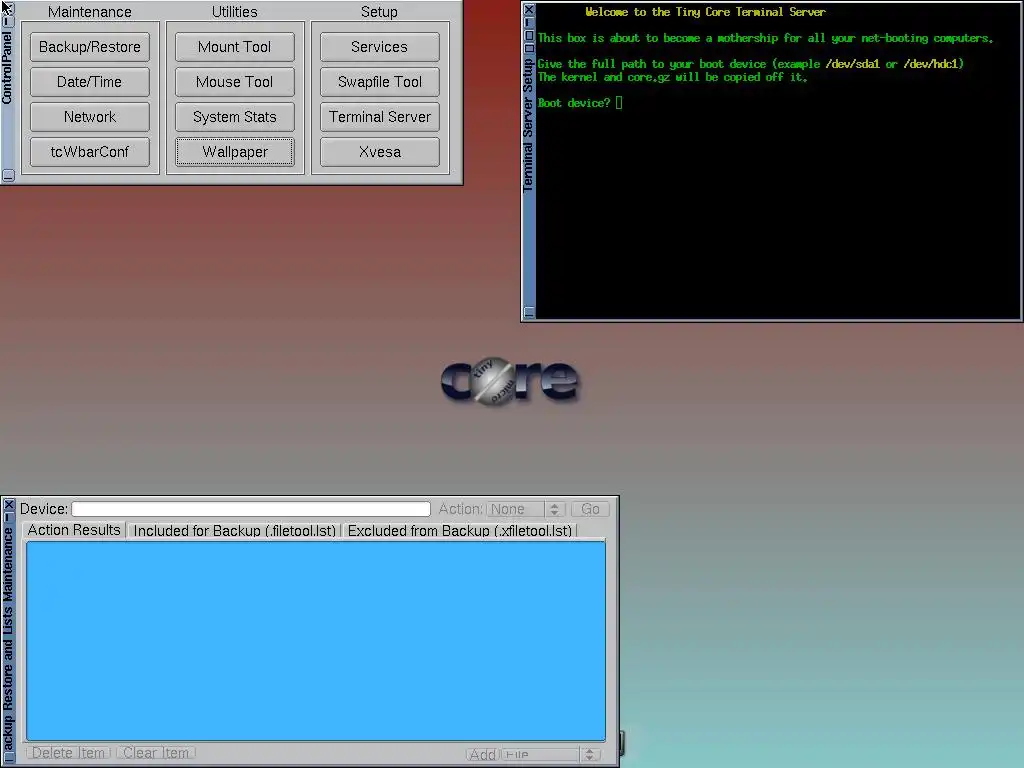Close the Terminal Server Setup window
The image size is (1024, 768).
tap(529, 9)
